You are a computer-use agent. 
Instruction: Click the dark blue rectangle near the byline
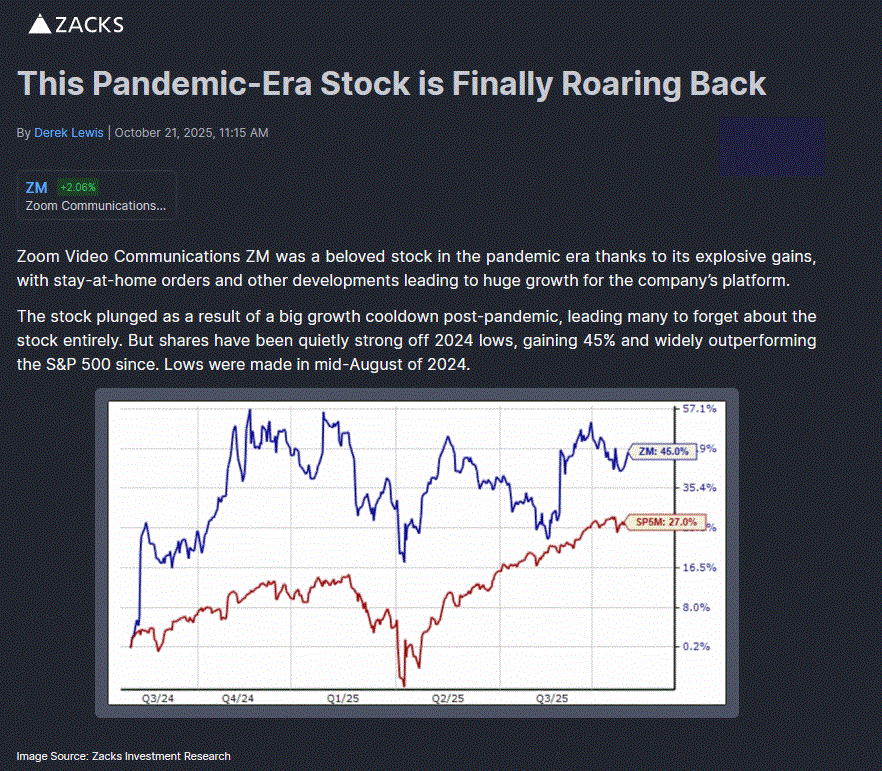(773, 146)
